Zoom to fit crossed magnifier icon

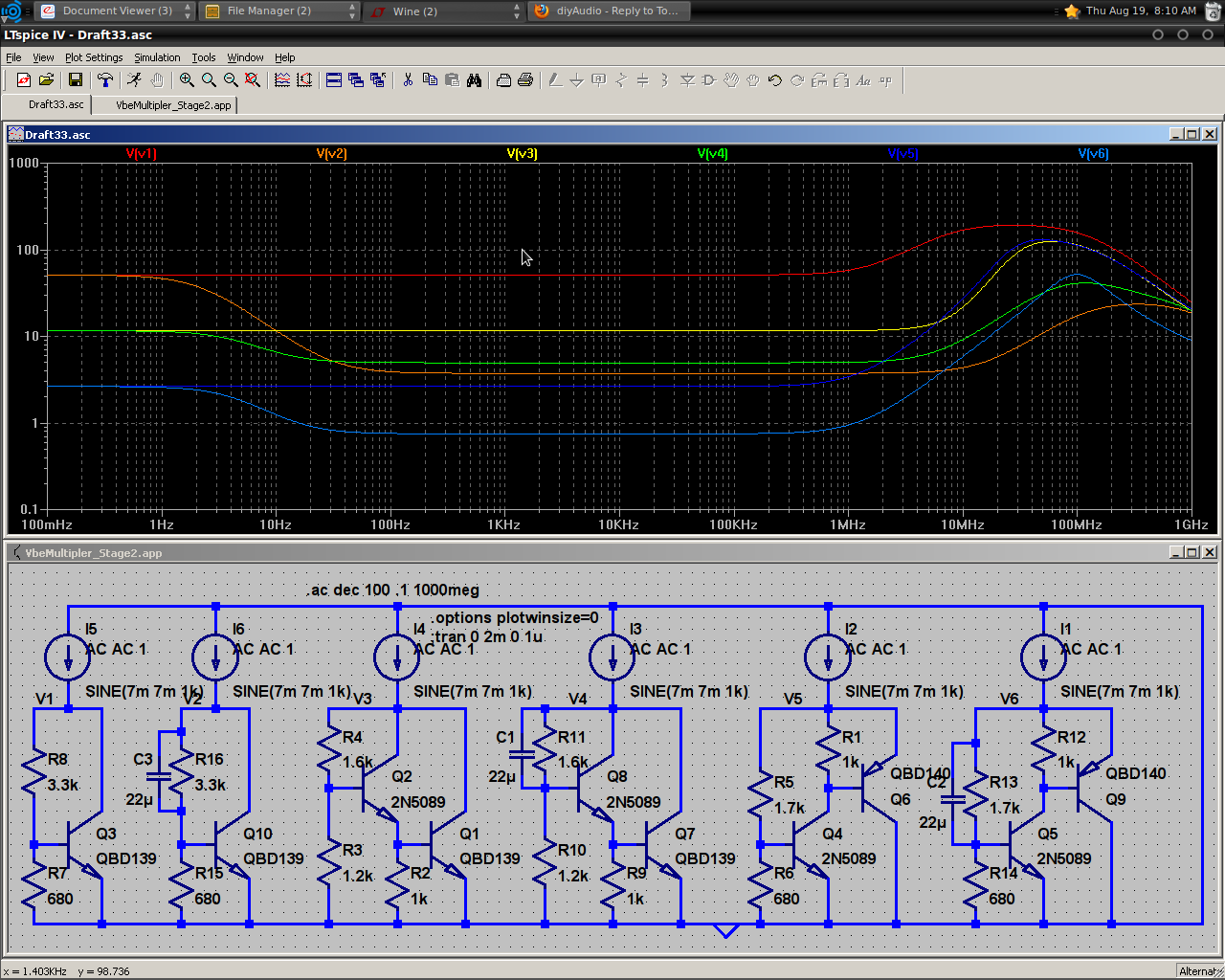253,80
